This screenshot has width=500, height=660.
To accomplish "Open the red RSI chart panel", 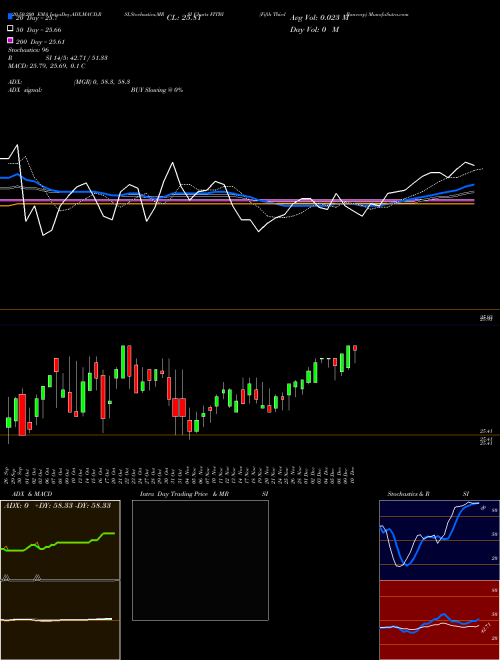I will tap(439, 620).
